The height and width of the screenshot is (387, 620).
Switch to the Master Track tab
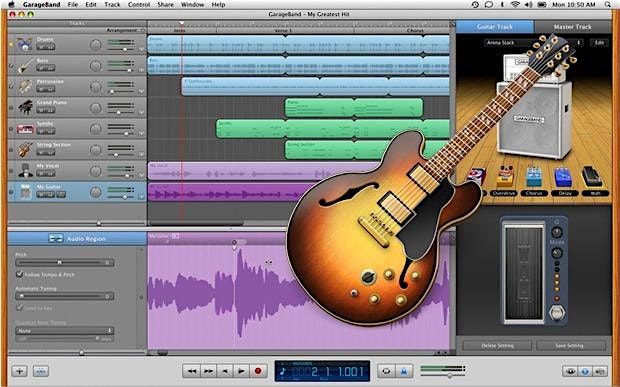[x=573, y=27]
